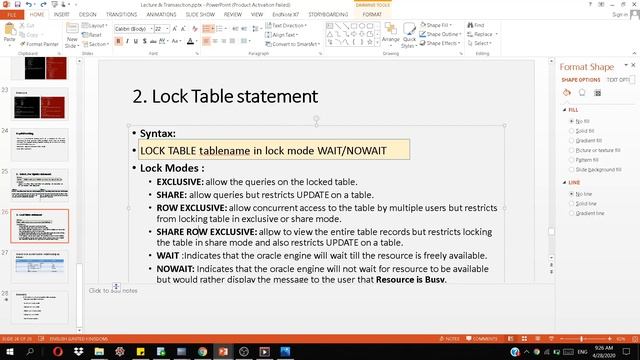
Task: Clear all formatting
Action: [x=195, y=29]
